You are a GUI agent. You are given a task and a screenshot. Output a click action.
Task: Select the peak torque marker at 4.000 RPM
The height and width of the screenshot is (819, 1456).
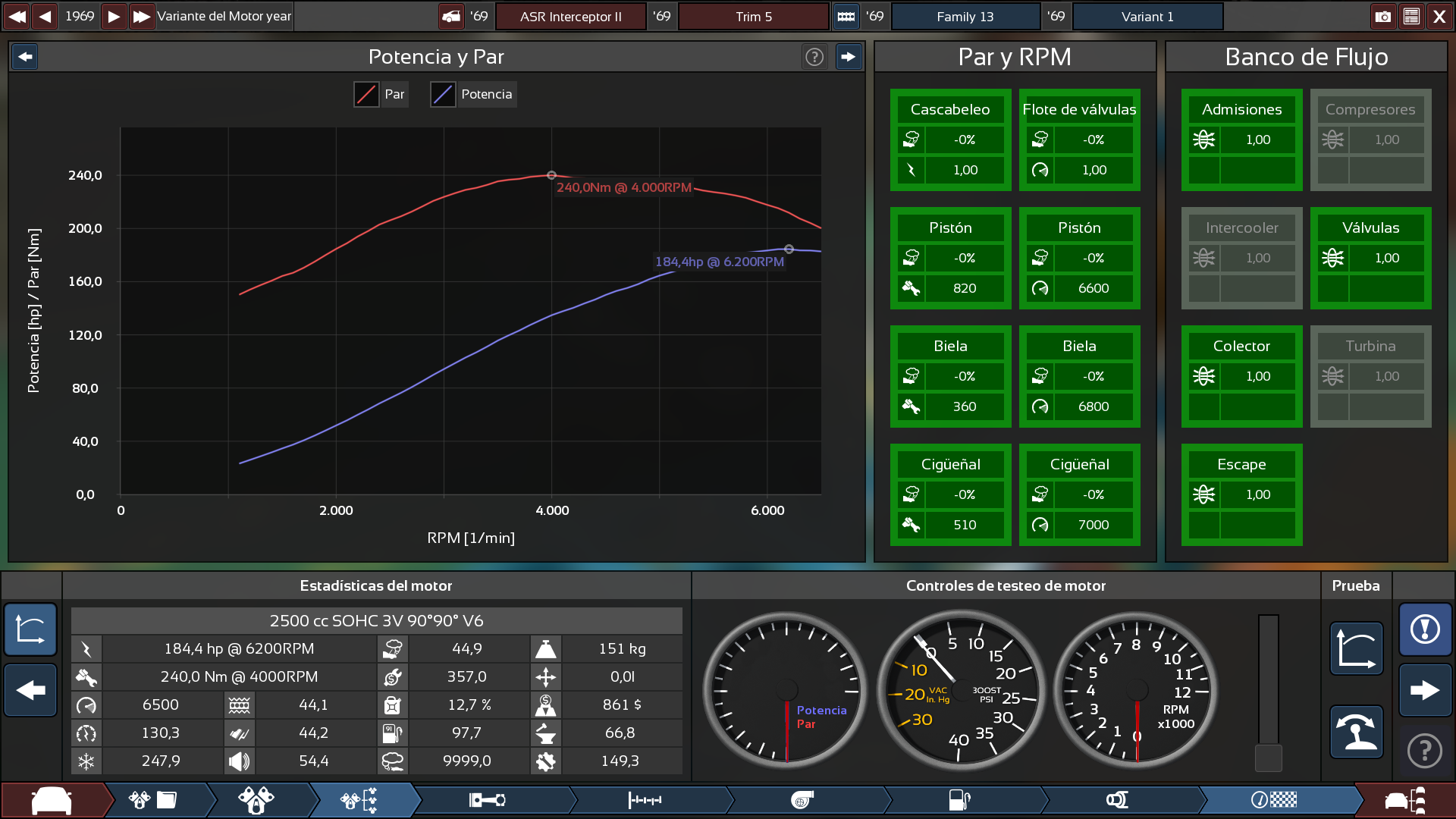[552, 175]
